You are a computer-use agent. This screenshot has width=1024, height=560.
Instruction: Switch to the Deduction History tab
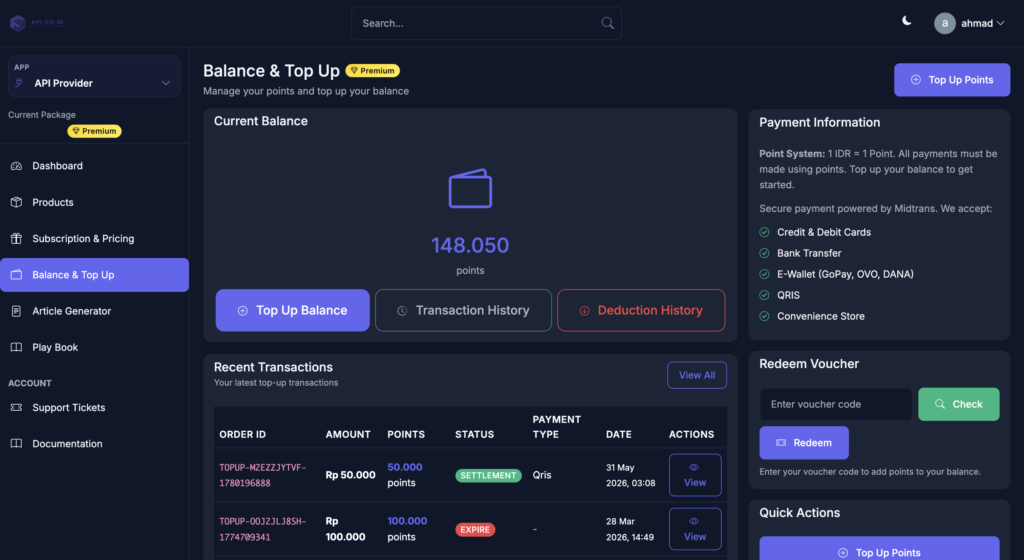(641, 310)
